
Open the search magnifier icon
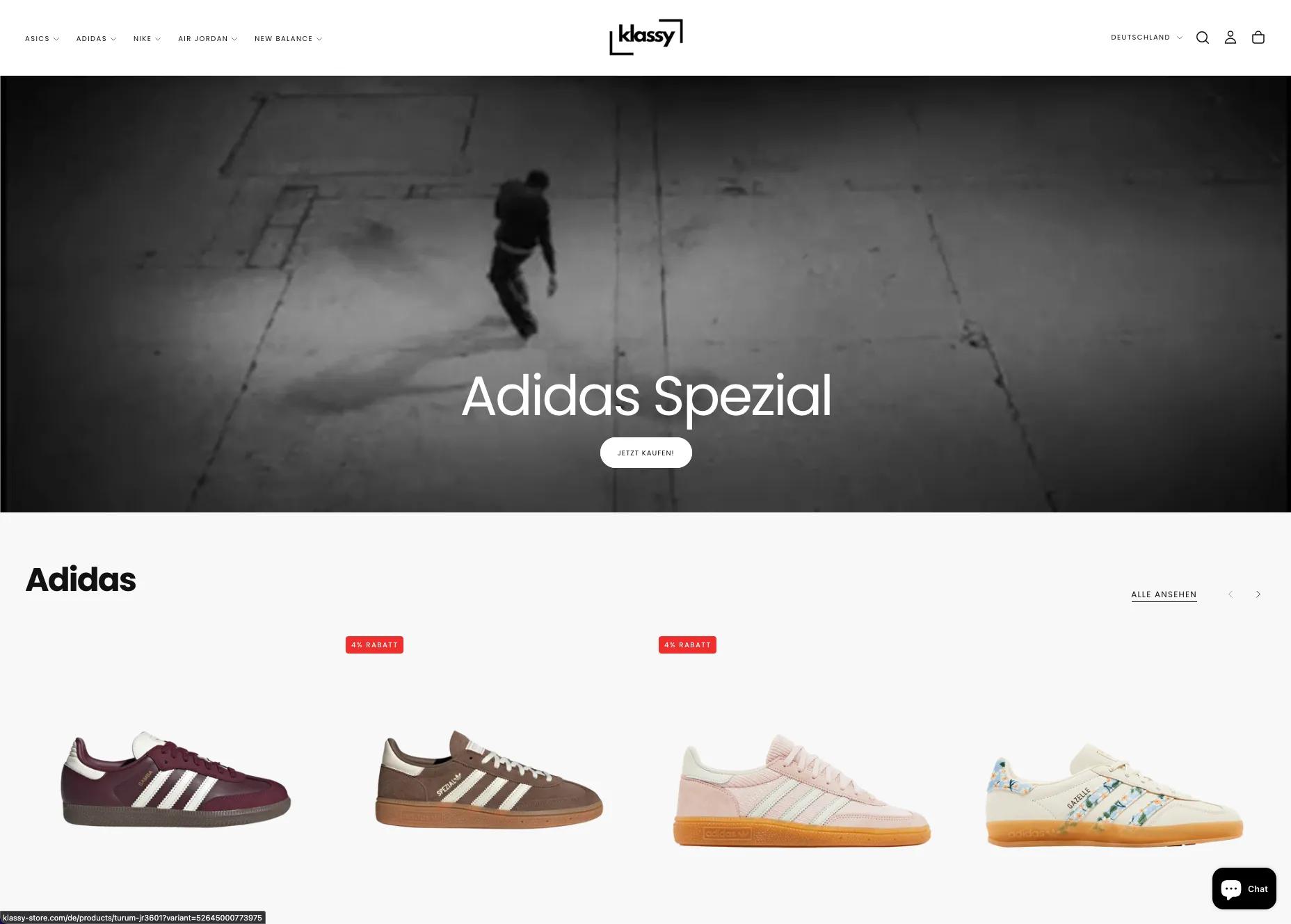1202,38
